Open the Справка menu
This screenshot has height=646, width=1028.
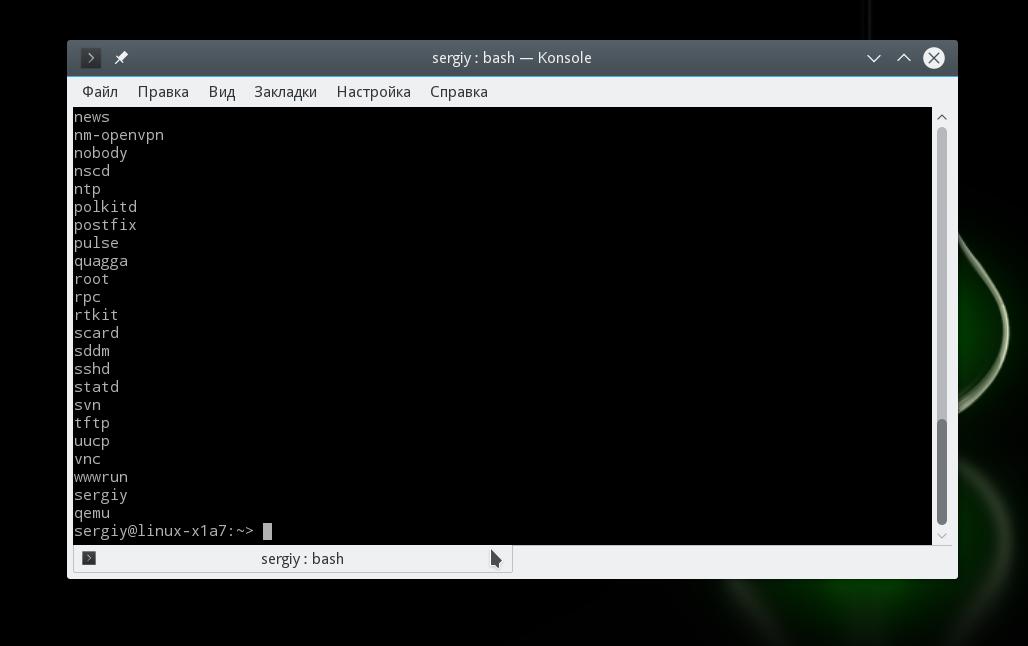click(459, 92)
